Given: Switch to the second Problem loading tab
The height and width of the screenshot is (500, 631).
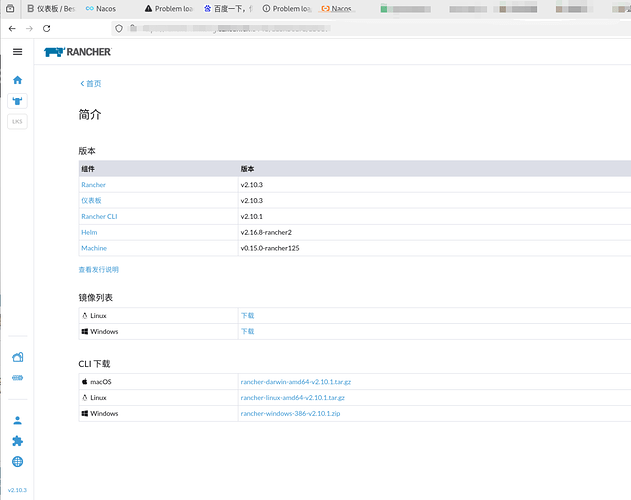Looking at the screenshot, I should tap(287, 8).
